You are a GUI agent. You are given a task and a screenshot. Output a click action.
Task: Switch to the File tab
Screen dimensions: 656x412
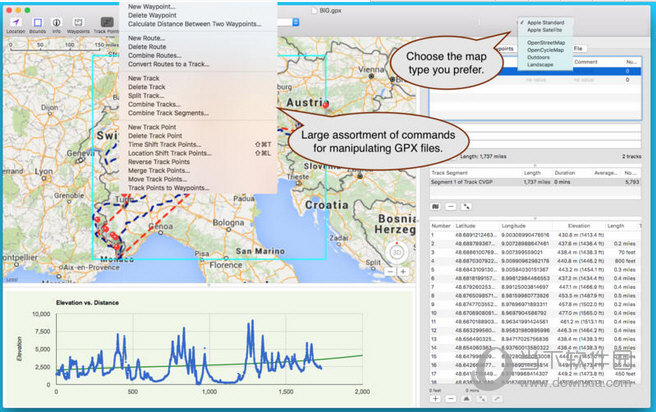point(578,49)
